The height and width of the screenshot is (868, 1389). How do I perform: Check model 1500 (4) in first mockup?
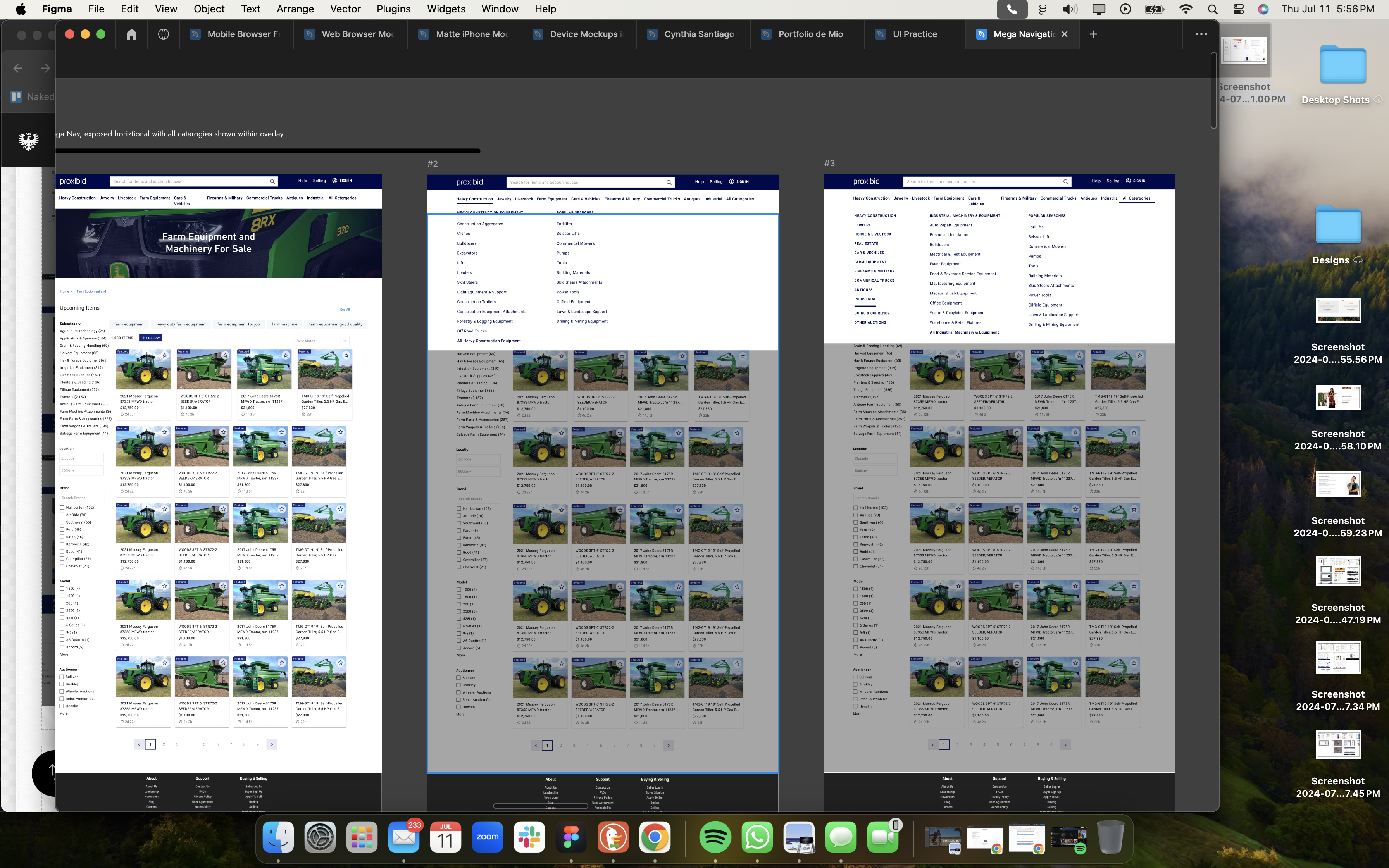(x=62, y=589)
